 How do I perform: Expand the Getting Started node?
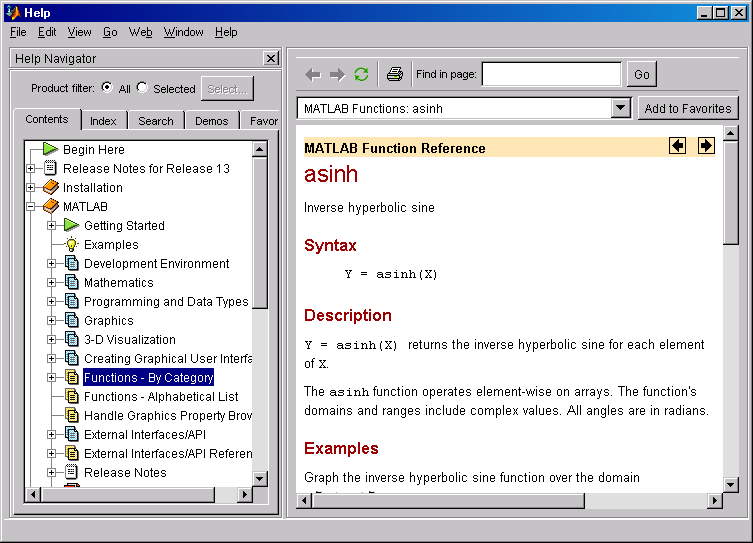pyautogui.click(x=51, y=225)
